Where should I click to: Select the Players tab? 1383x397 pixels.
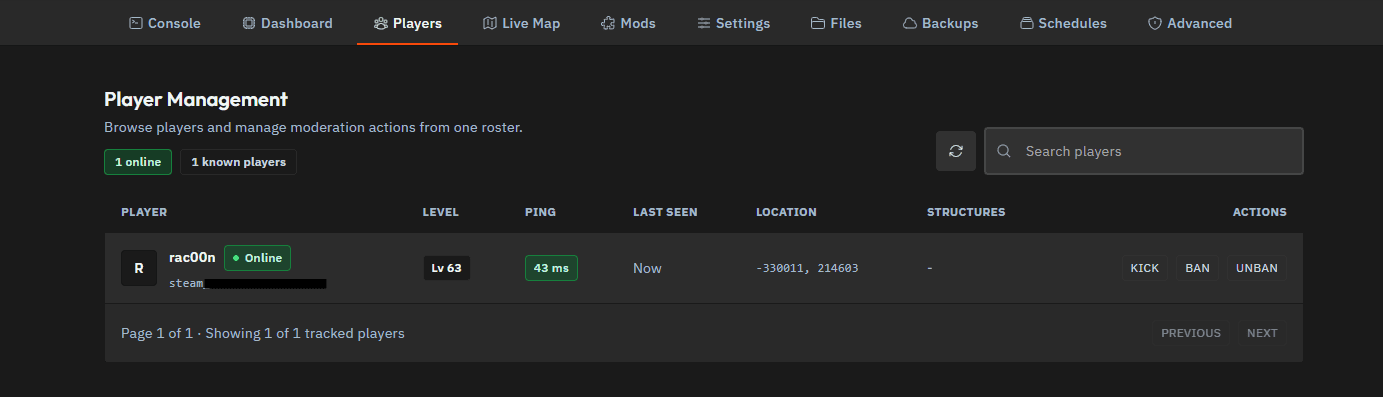(407, 23)
